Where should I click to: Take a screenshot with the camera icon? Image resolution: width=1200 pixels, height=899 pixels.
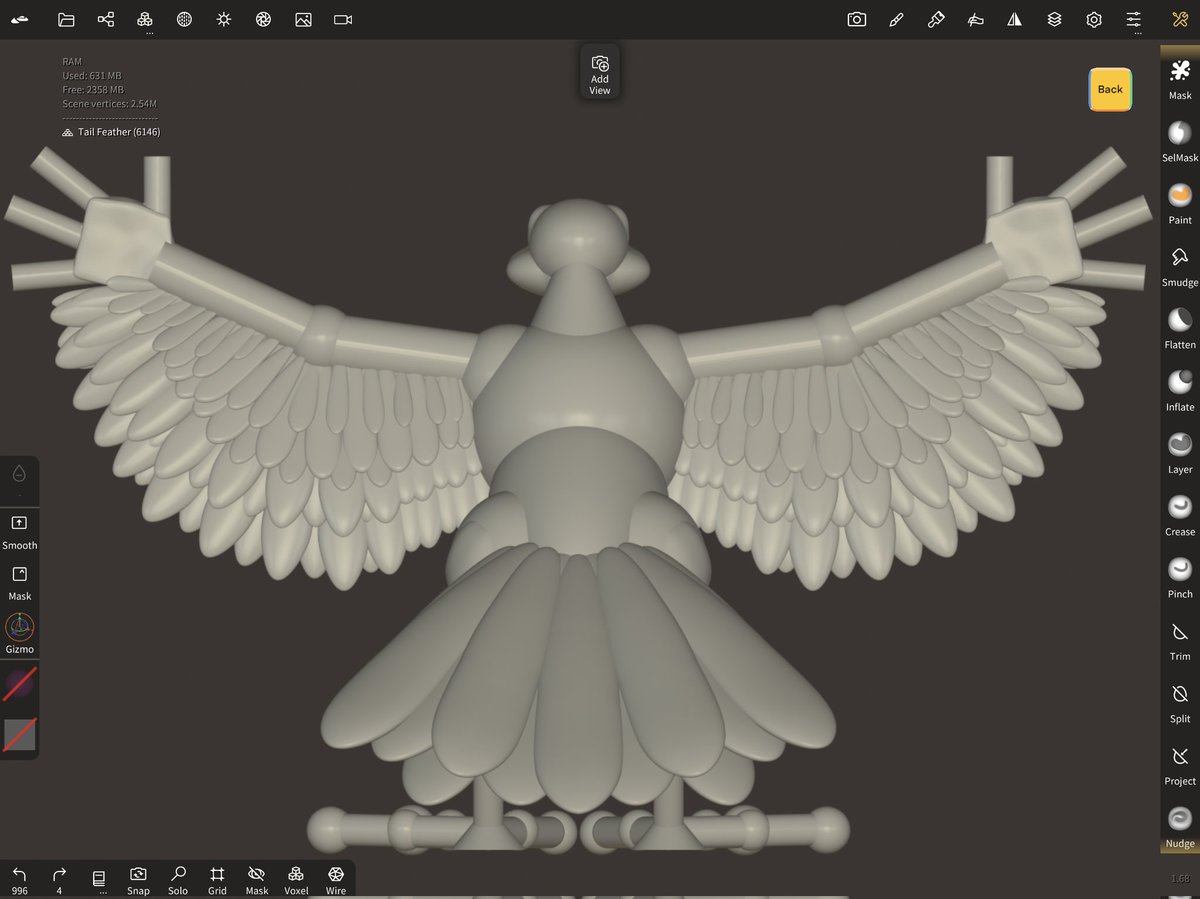pos(857,19)
